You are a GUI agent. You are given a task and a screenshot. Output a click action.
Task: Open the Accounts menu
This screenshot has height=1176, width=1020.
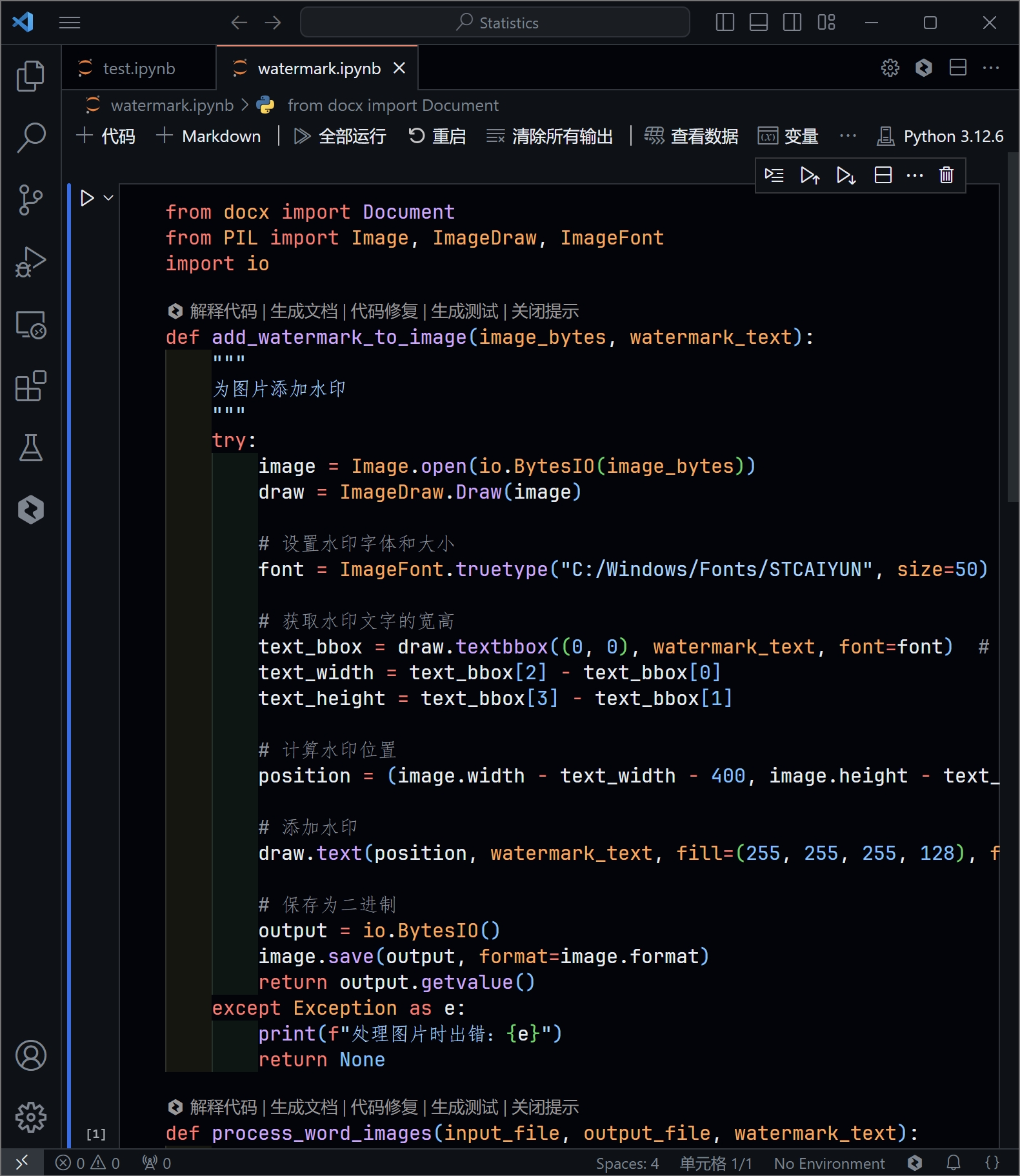click(x=30, y=1056)
